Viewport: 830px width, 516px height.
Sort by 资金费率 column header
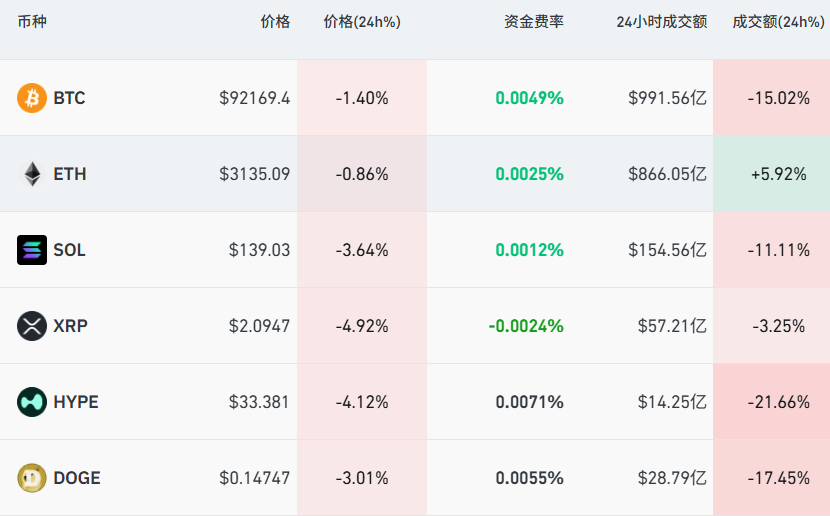click(x=533, y=22)
